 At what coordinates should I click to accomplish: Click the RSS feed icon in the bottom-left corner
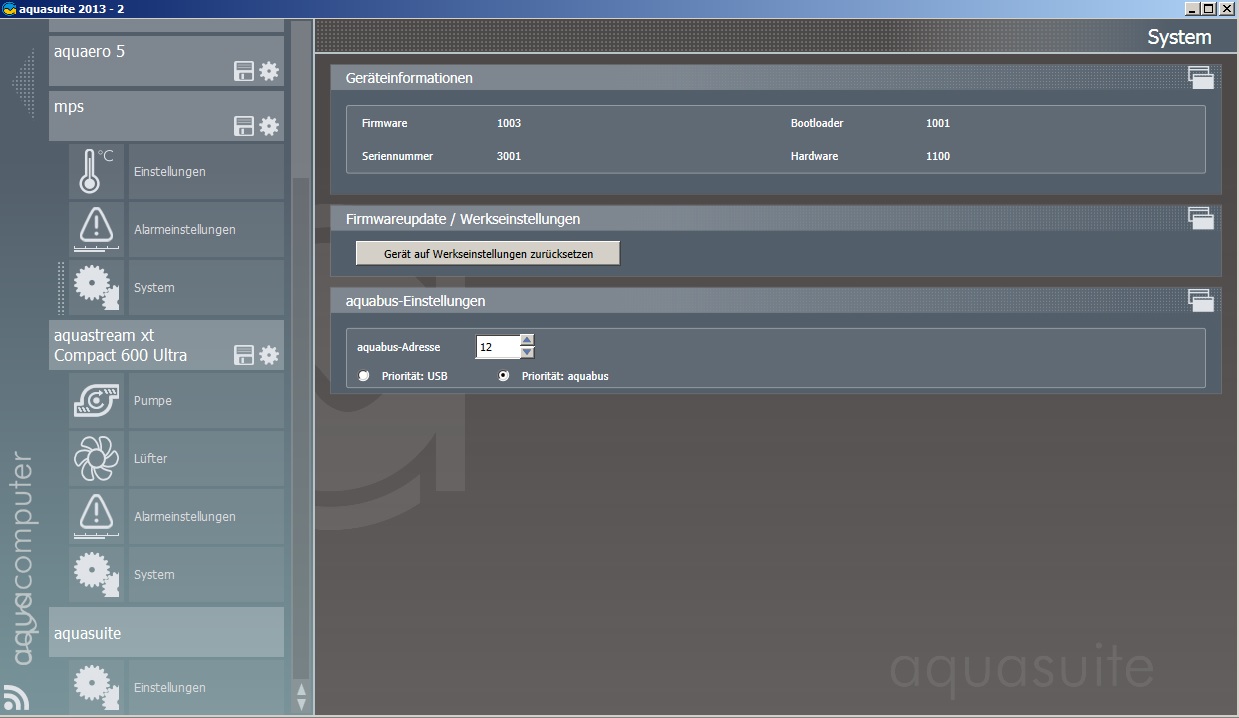coord(16,697)
